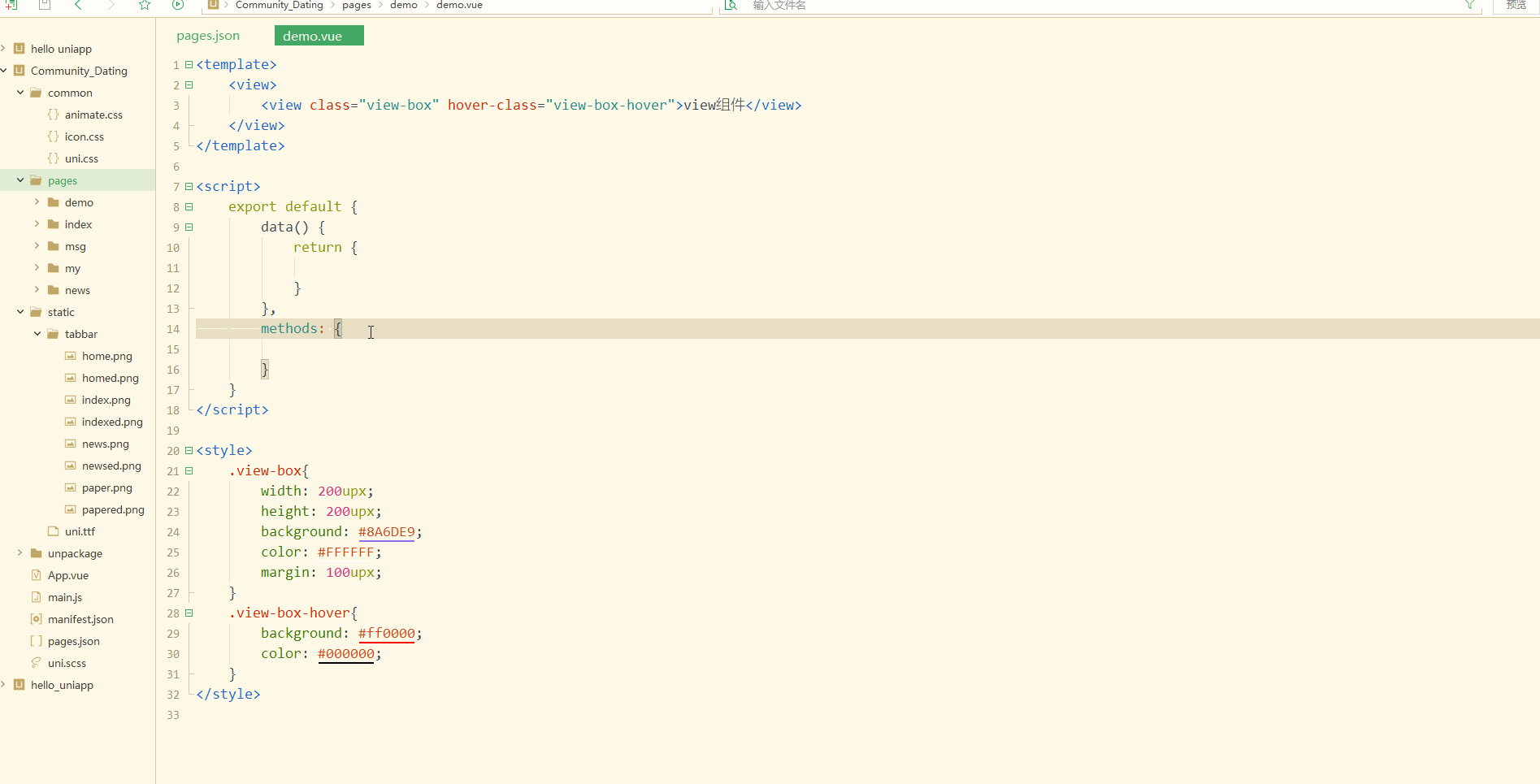1540x784 pixels.
Task: Click line number 33 in the gutter
Action: pos(173,715)
